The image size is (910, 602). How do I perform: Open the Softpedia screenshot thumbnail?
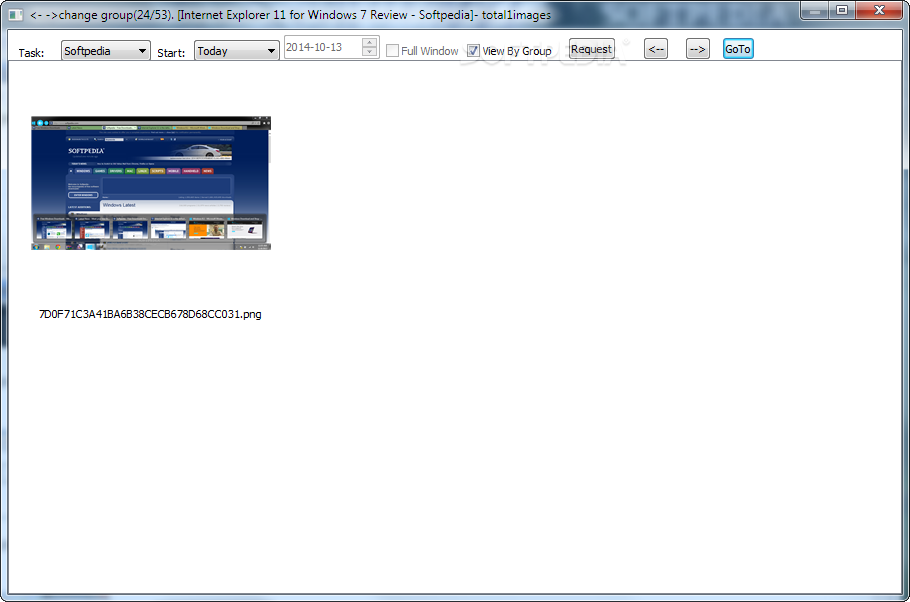[151, 183]
